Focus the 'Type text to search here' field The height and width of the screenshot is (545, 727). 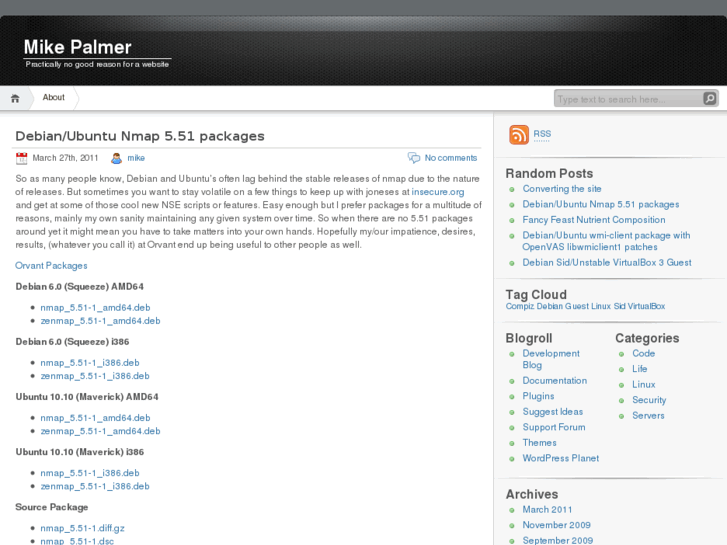click(629, 99)
